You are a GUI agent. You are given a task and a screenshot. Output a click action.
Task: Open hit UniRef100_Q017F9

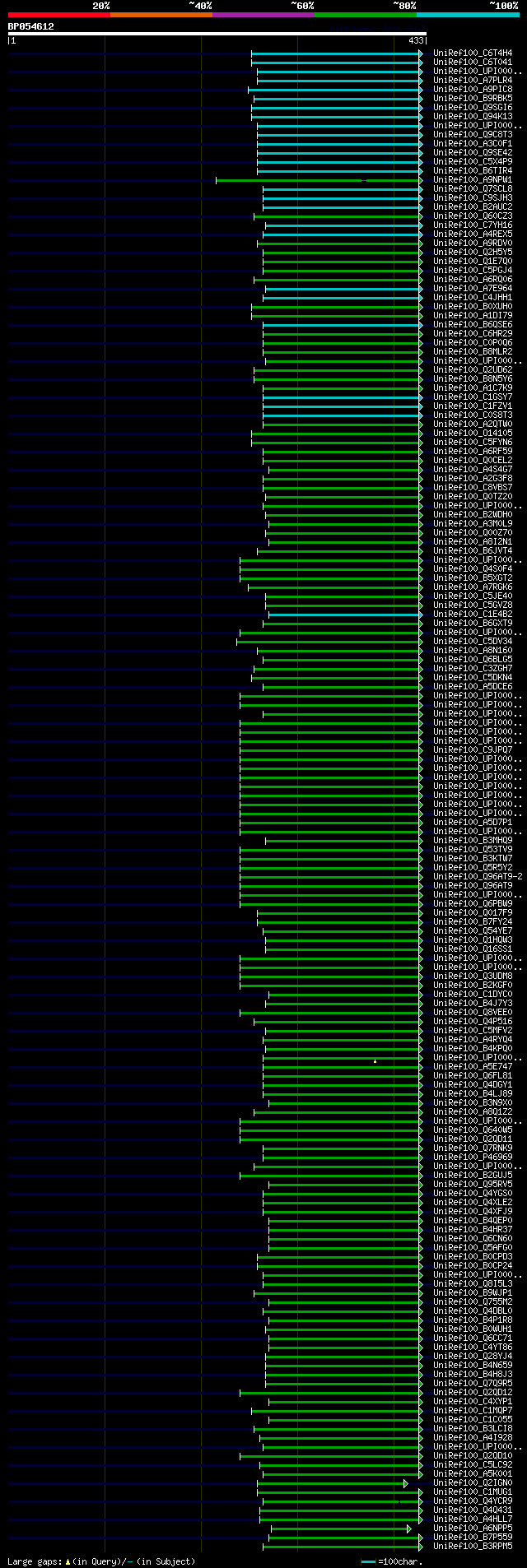(x=473, y=912)
